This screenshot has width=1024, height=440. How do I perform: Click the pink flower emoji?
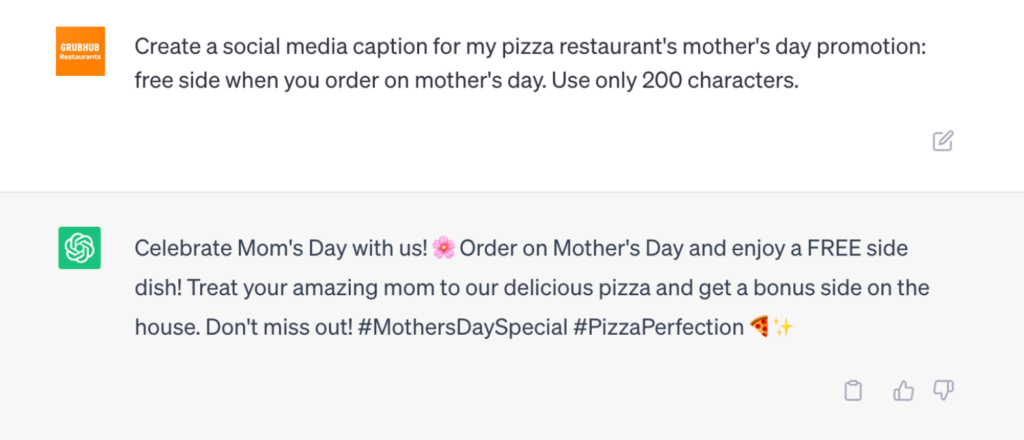(443, 248)
